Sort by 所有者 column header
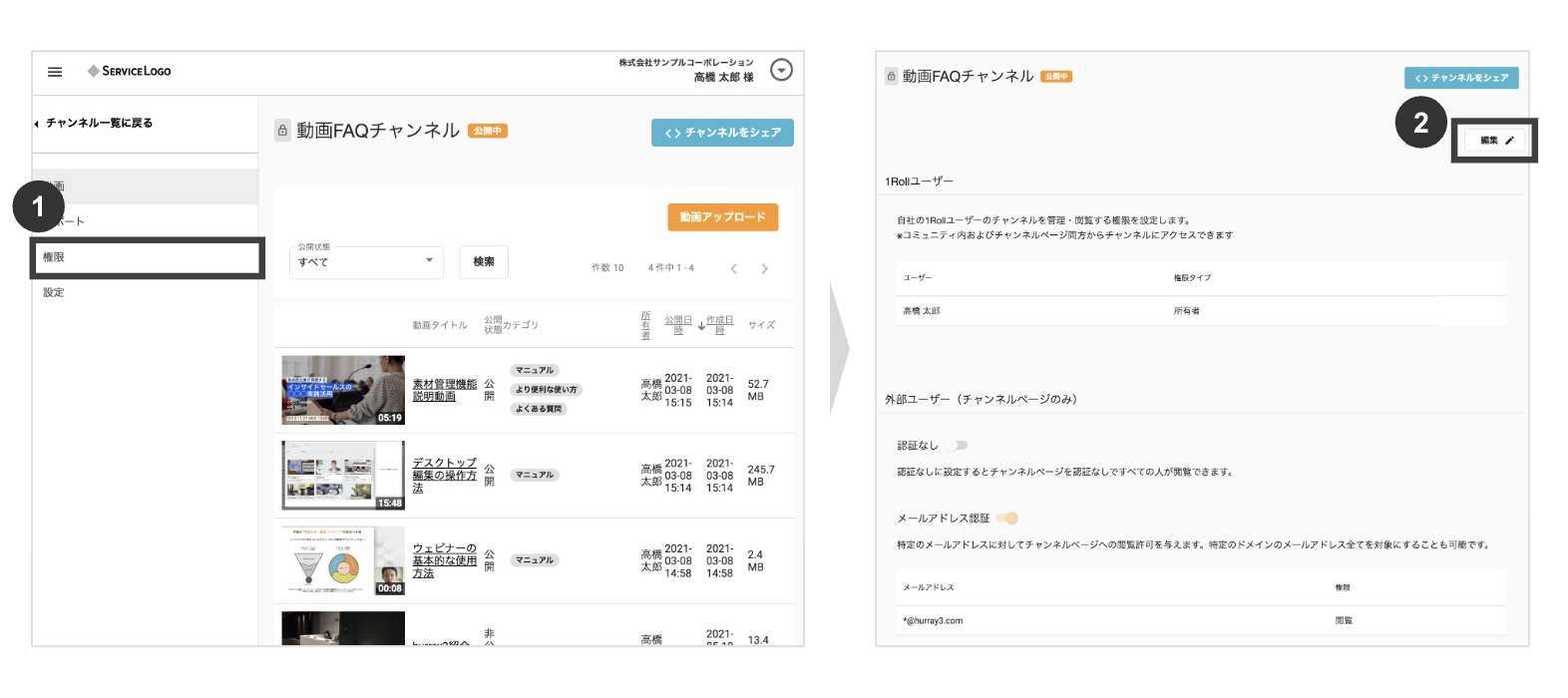This screenshot has width=1568, height=698. coord(645,325)
